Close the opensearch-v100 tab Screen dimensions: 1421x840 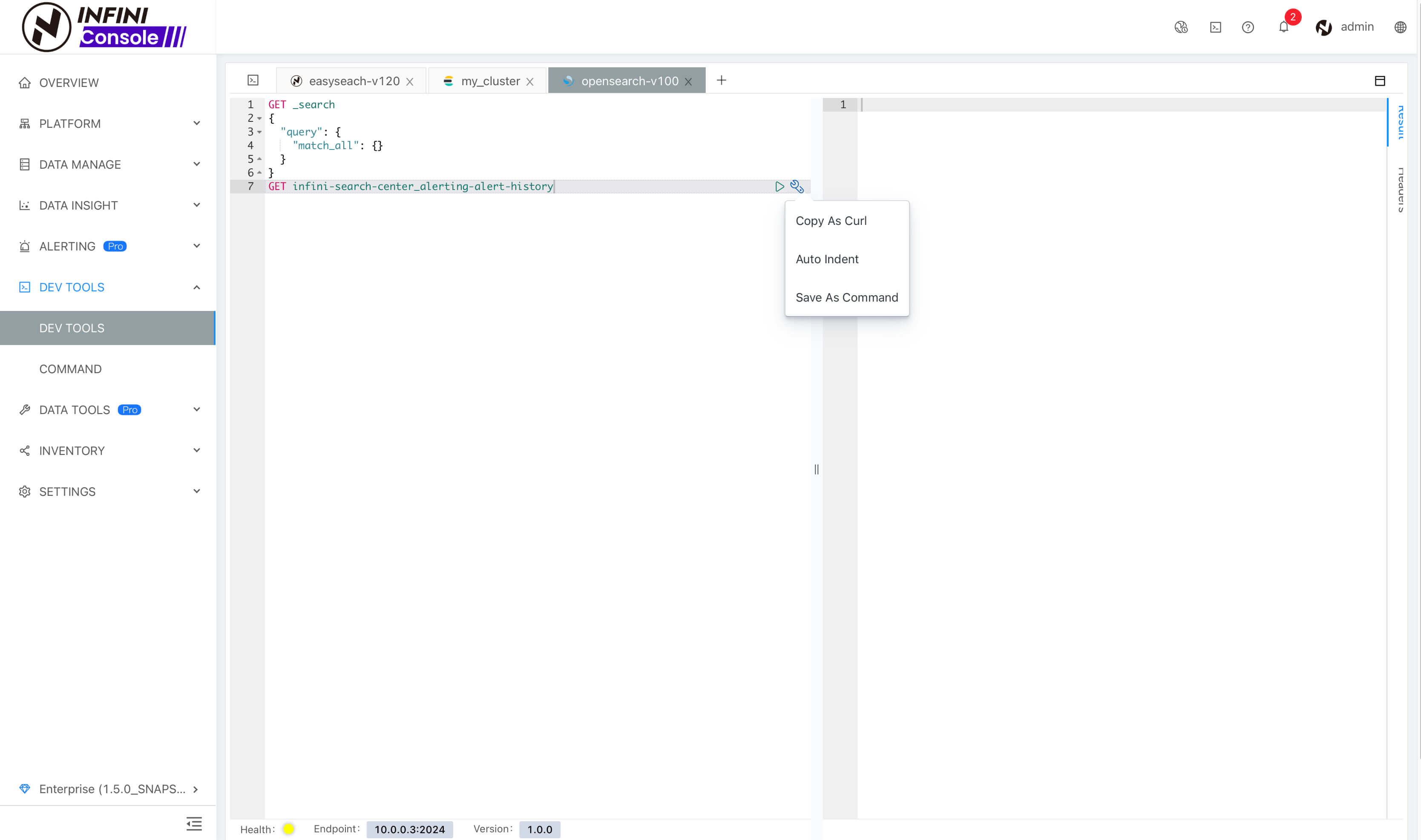click(x=688, y=81)
